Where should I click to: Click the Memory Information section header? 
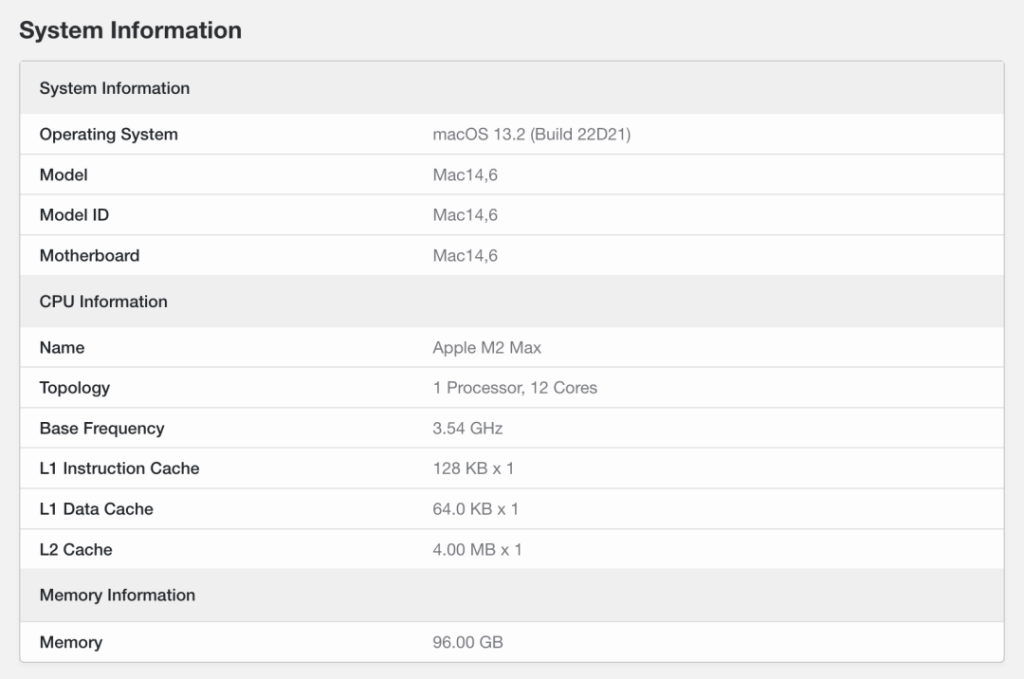click(117, 595)
